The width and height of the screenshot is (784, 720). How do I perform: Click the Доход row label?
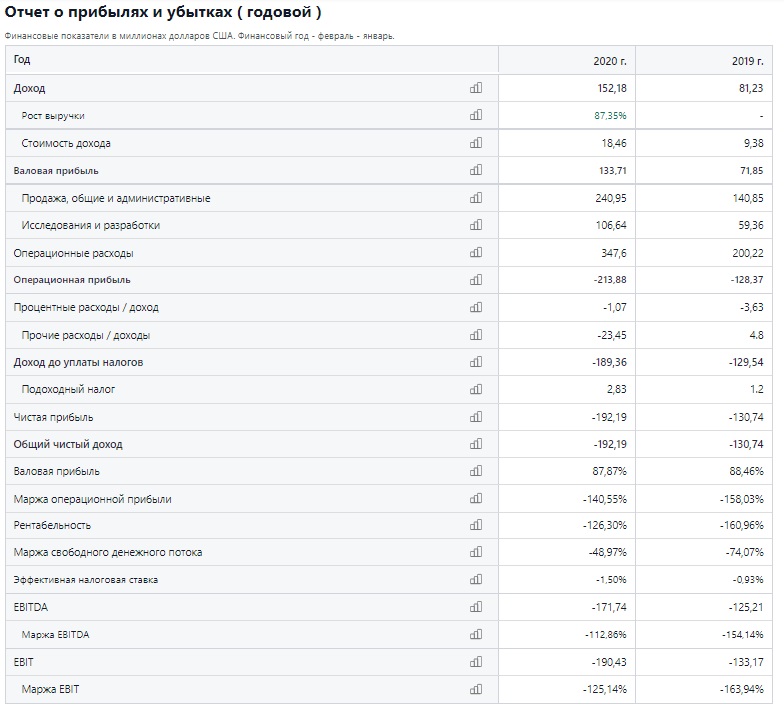click(x=29, y=88)
